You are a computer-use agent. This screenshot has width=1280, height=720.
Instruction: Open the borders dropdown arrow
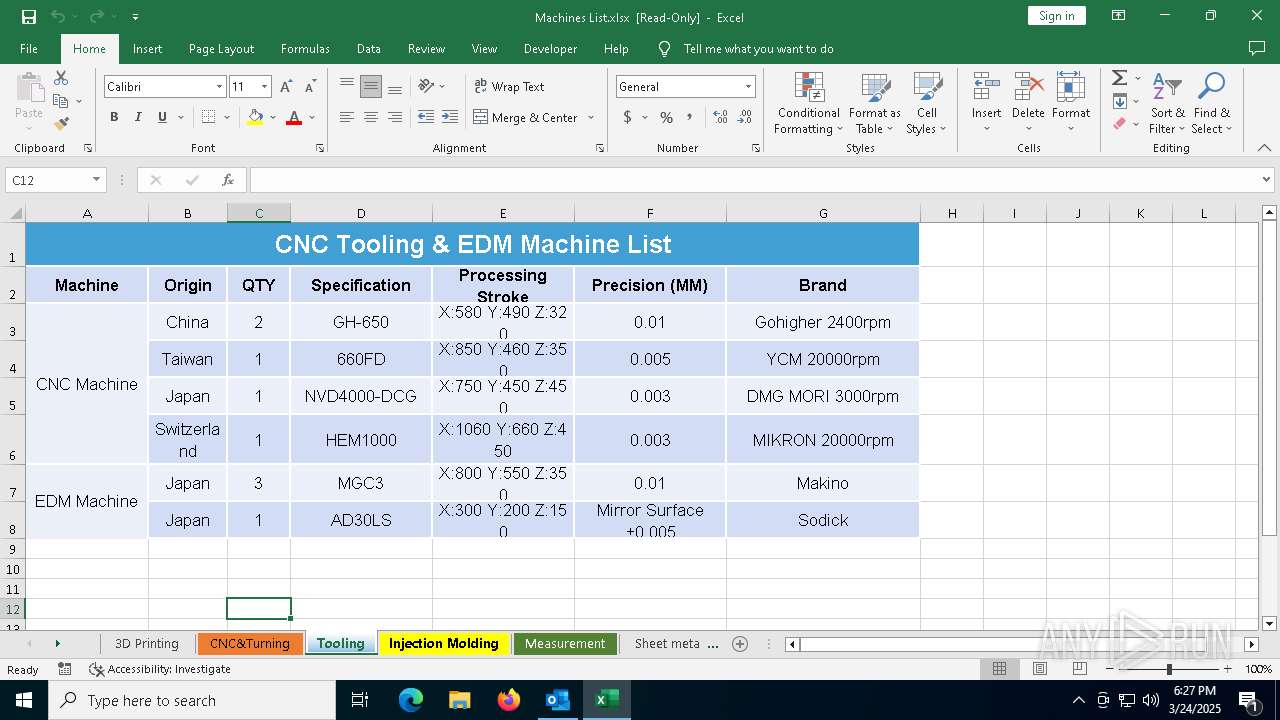[x=226, y=117]
